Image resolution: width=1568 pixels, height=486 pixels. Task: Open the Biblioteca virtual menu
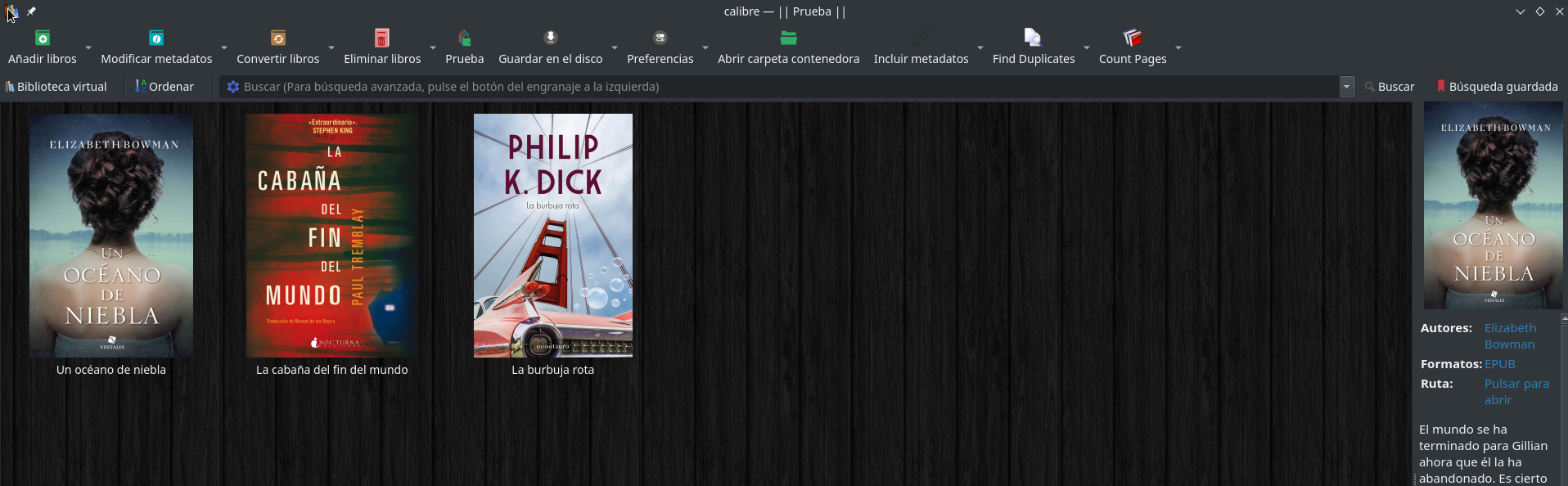tap(56, 87)
